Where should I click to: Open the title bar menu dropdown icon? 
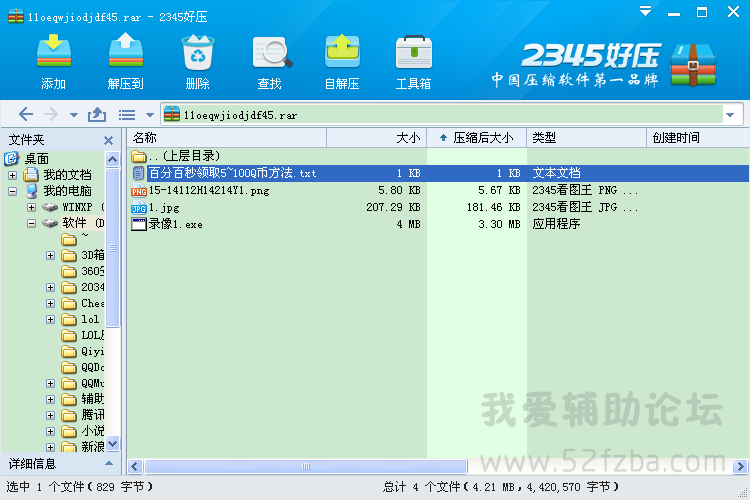click(645, 11)
